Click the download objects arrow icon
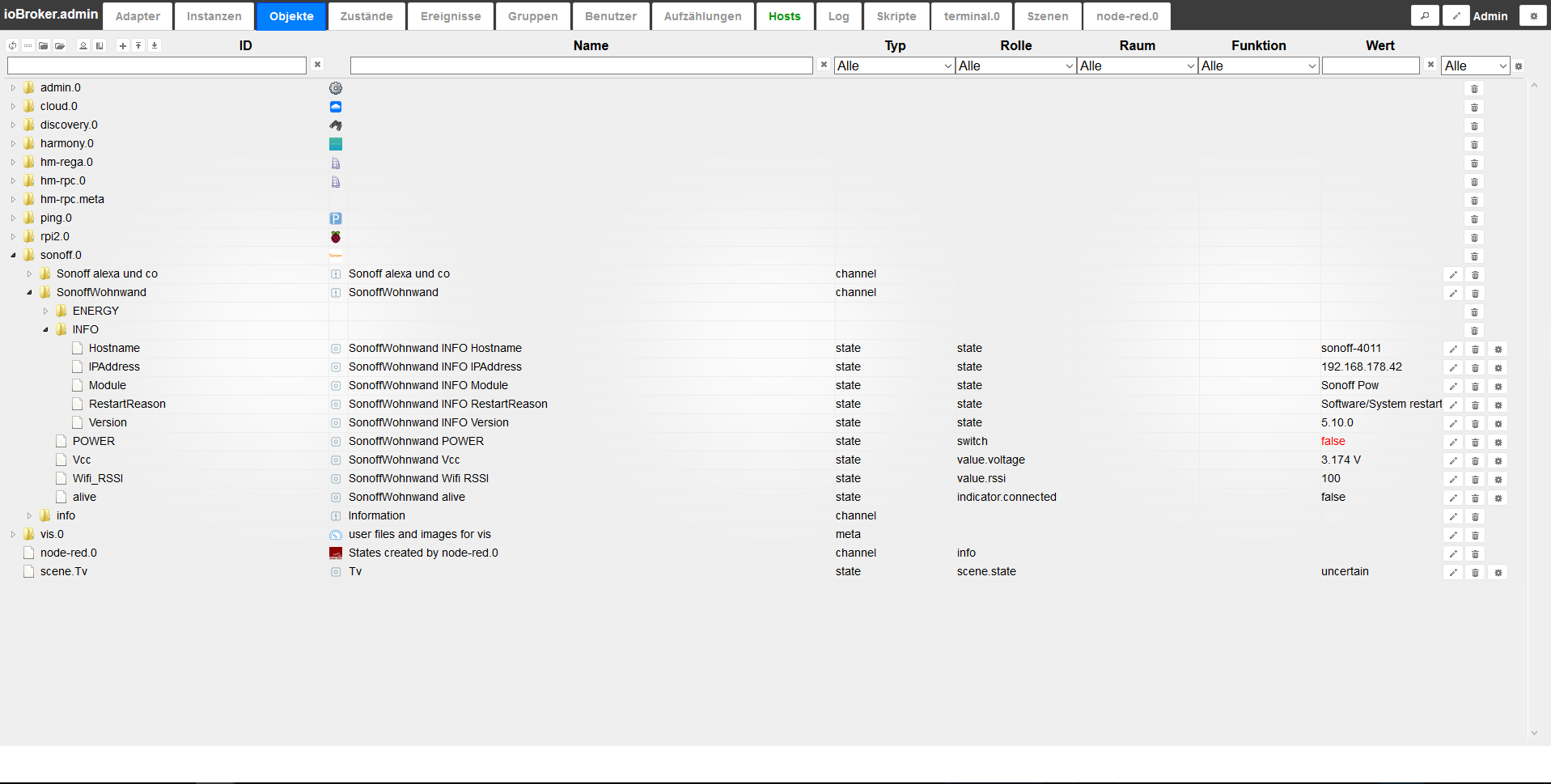This screenshot has height=784, width=1551. coord(155,46)
